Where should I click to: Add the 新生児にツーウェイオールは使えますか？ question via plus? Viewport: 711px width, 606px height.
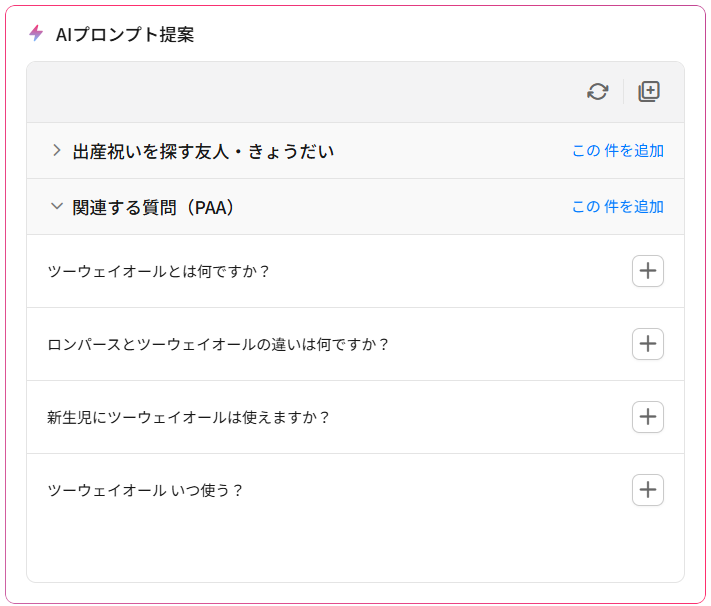pyautogui.click(x=648, y=417)
